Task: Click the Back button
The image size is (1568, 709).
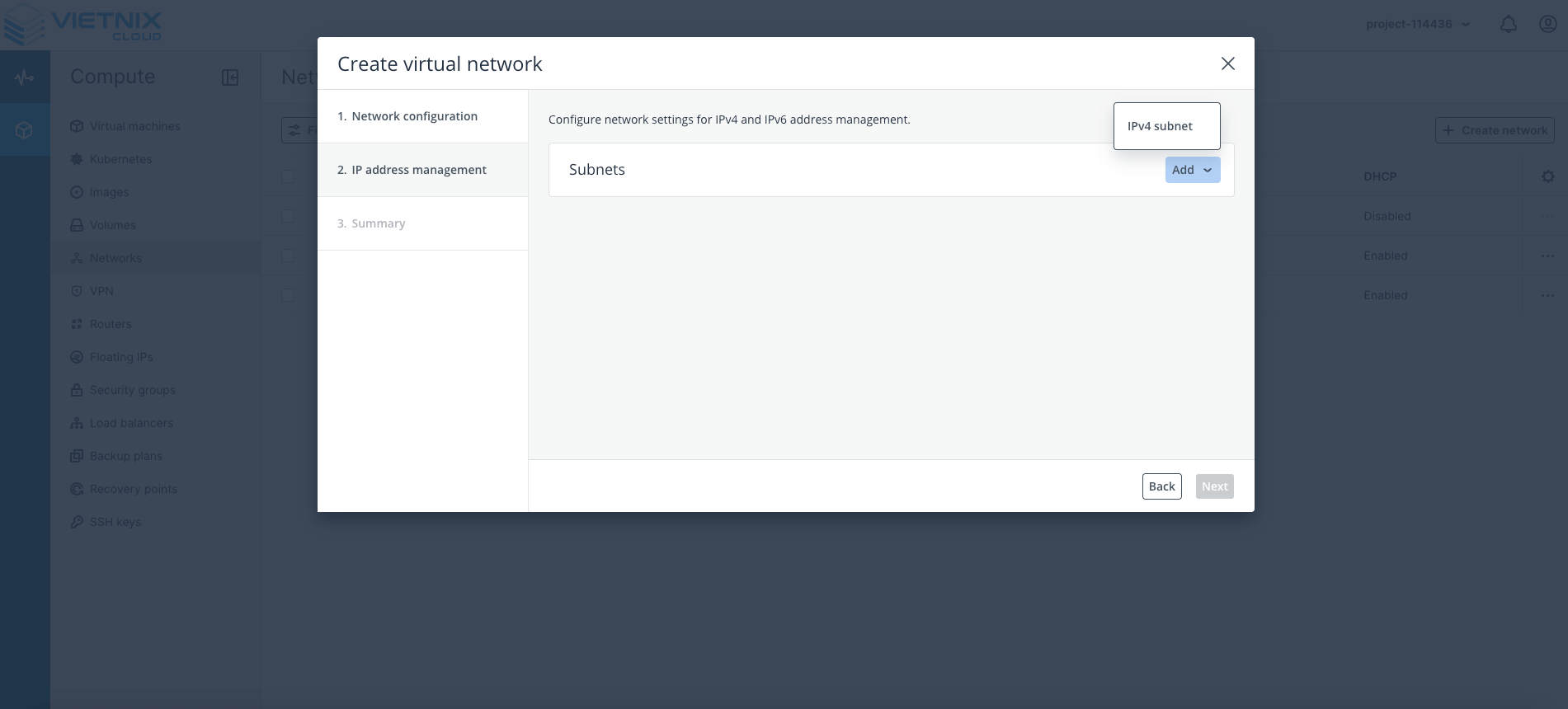Action: 1161,486
